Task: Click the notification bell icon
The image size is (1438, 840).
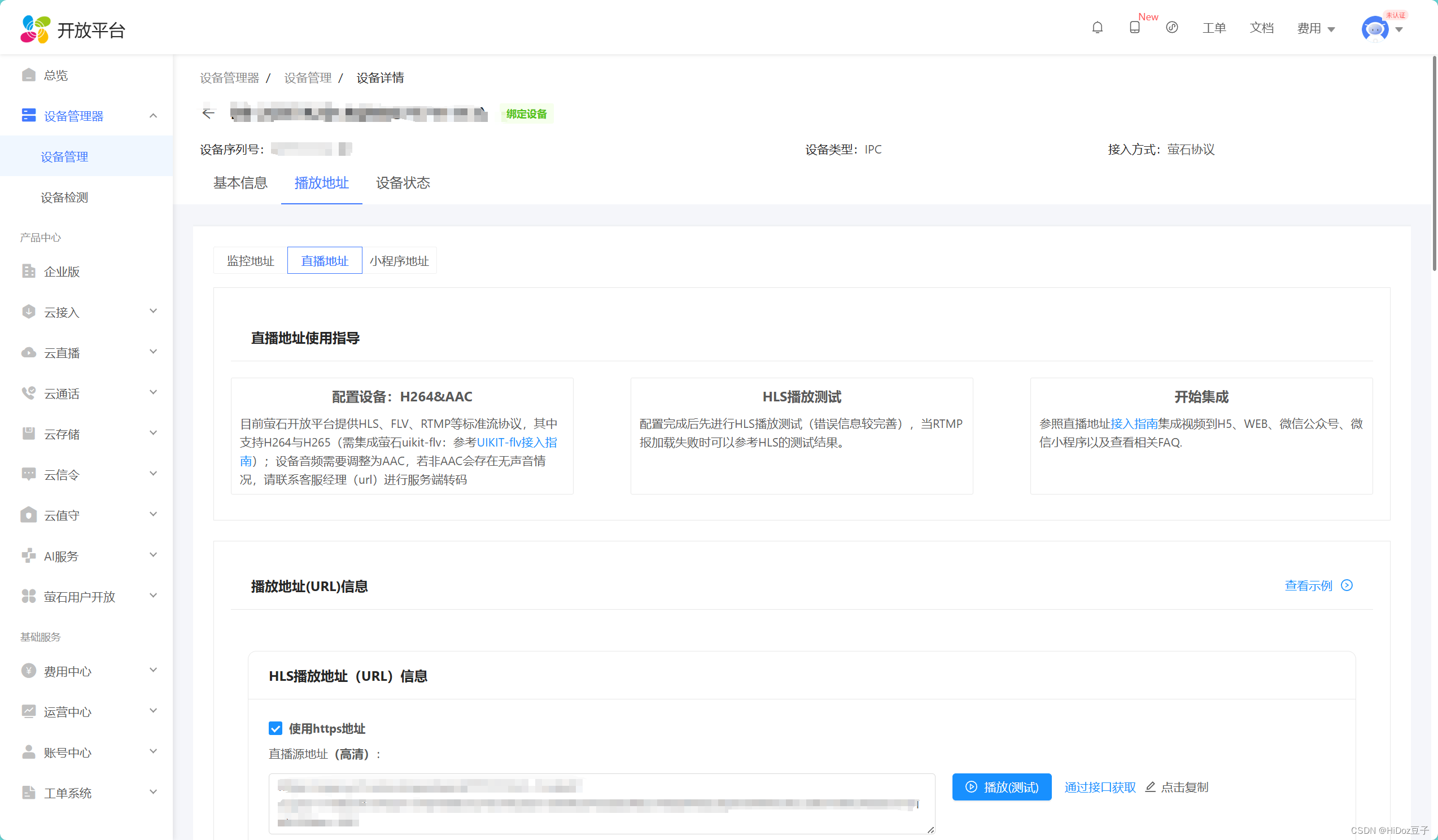Action: (1097, 28)
